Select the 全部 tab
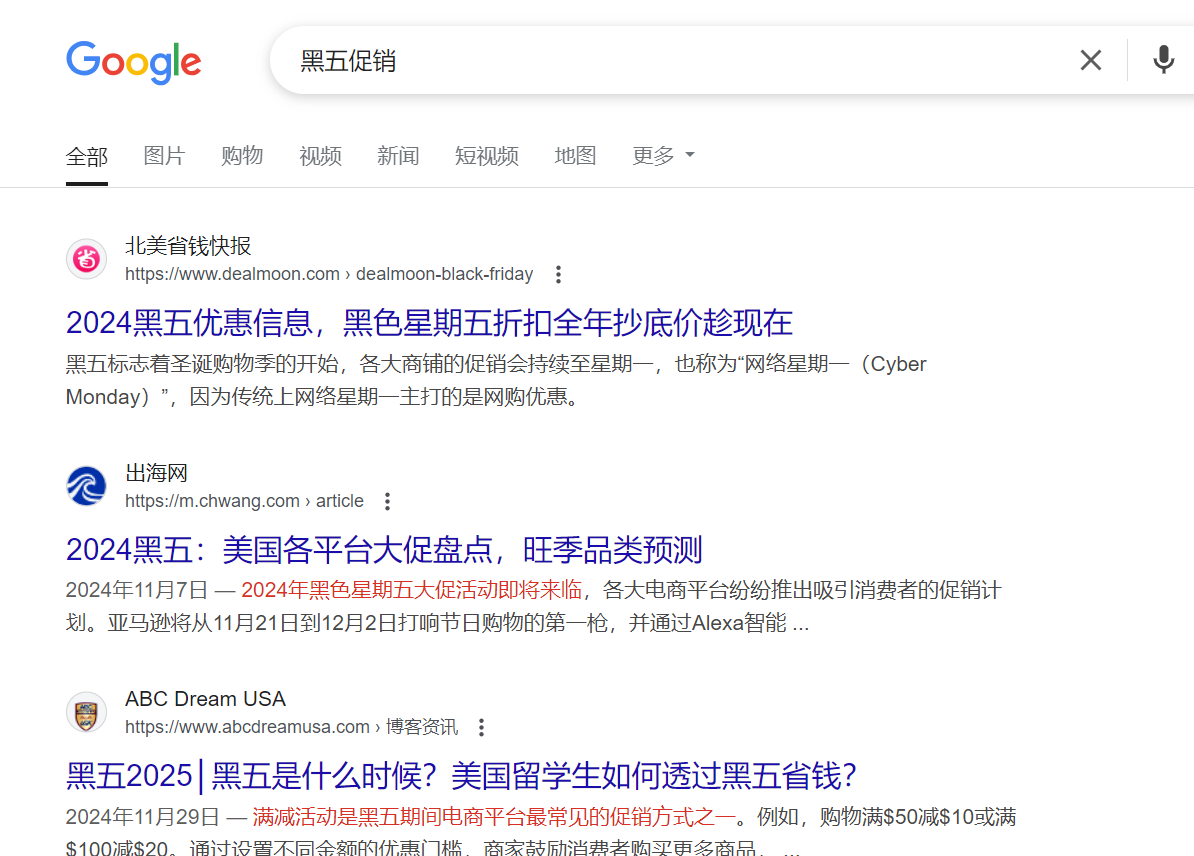This screenshot has height=856, width=1194. coord(87,156)
